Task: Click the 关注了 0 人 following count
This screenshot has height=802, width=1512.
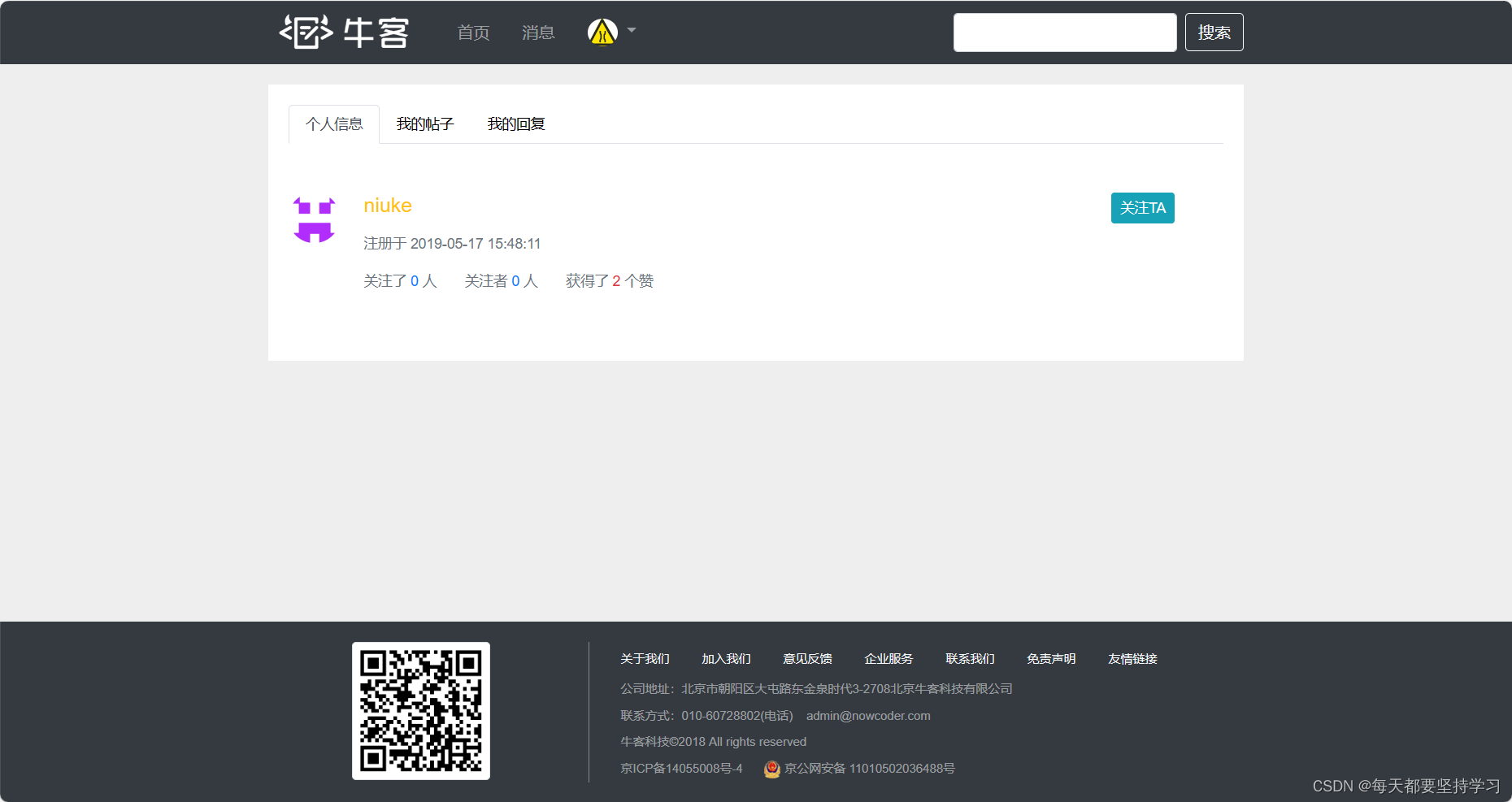Action: pyautogui.click(x=400, y=281)
